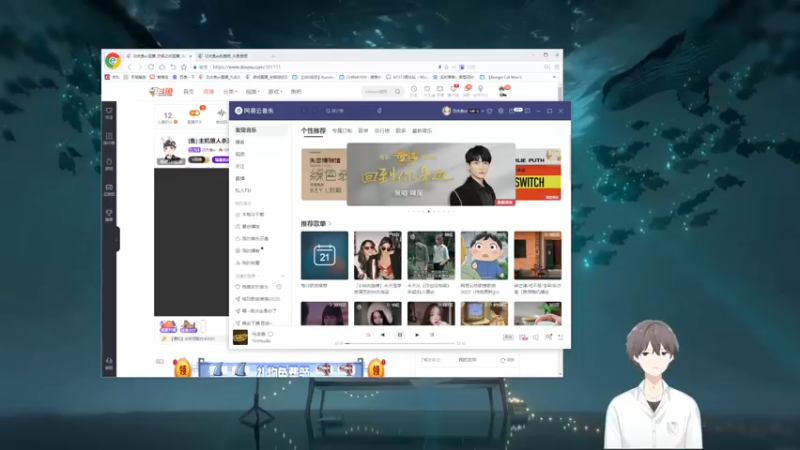Open the daily recommendation calendar 21 cover
Image resolution: width=800 pixels, height=450 pixels.
pos(324,255)
